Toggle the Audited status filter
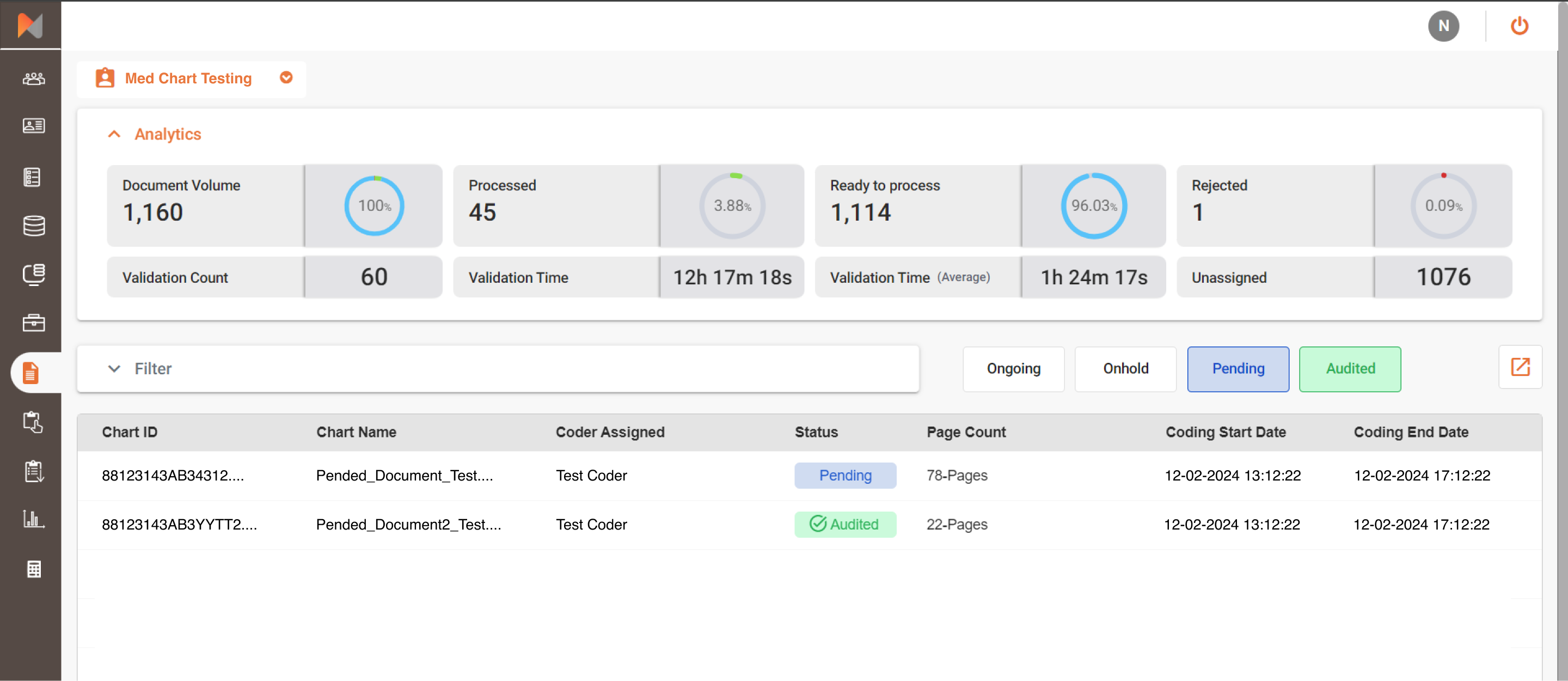 tap(1350, 368)
